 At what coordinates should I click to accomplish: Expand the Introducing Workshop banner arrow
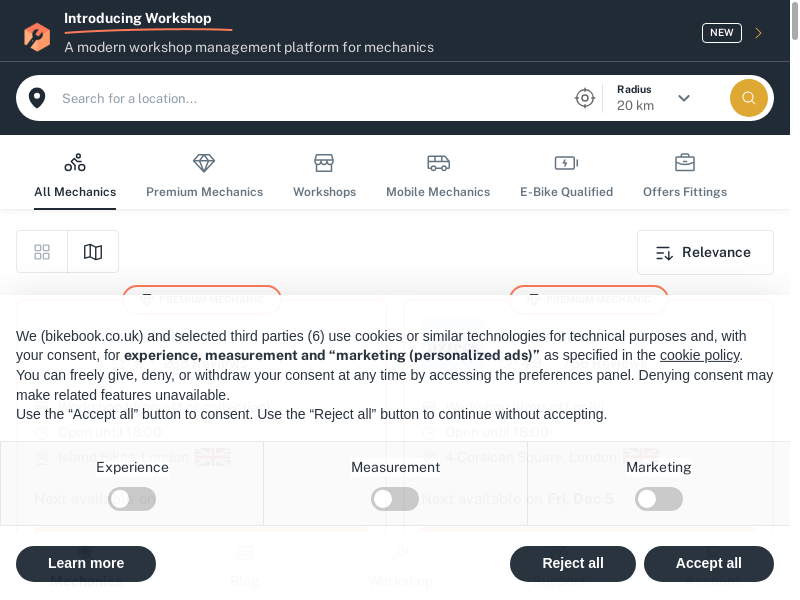(x=758, y=33)
